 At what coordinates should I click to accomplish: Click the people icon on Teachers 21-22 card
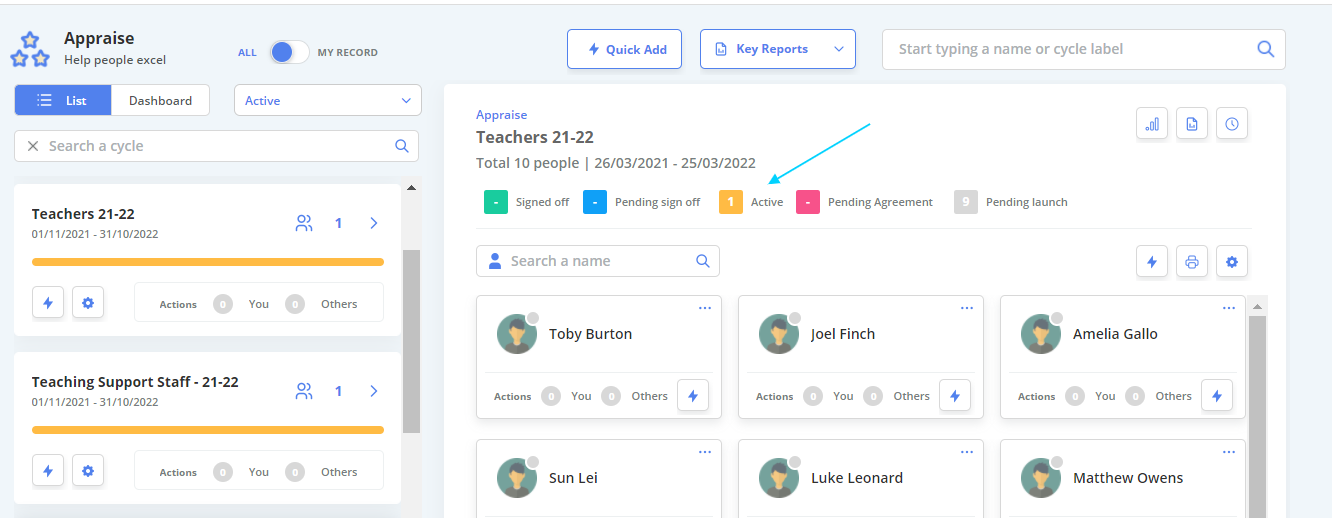[304, 223]
